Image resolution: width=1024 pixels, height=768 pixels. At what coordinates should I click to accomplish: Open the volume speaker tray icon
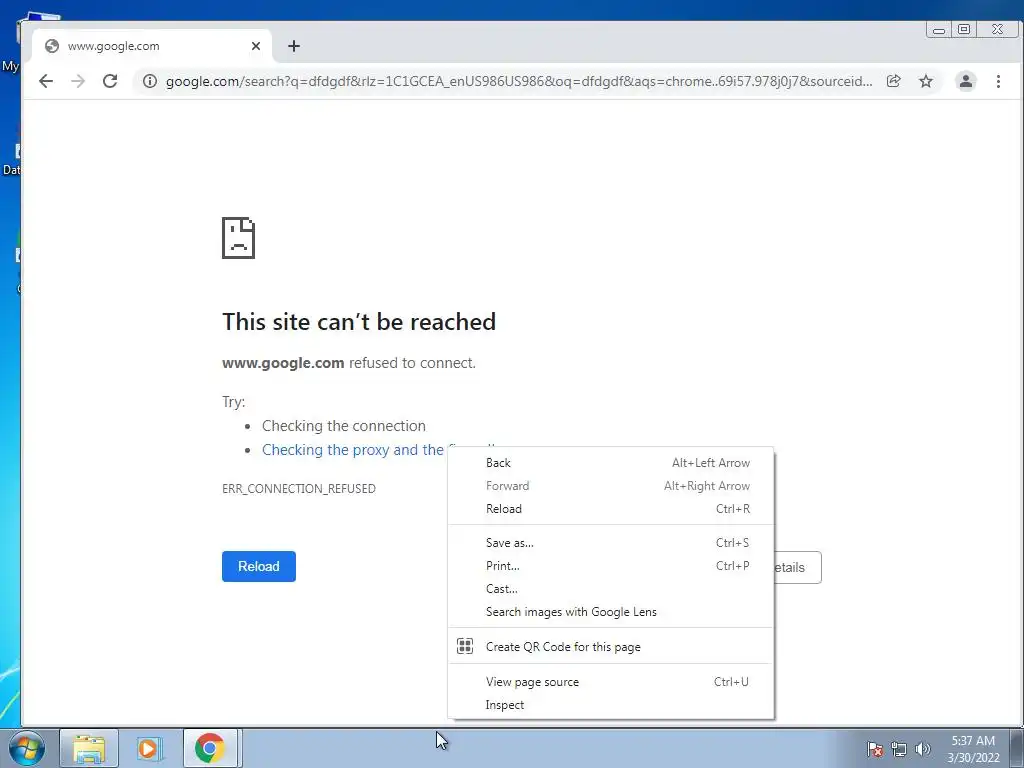922,749
